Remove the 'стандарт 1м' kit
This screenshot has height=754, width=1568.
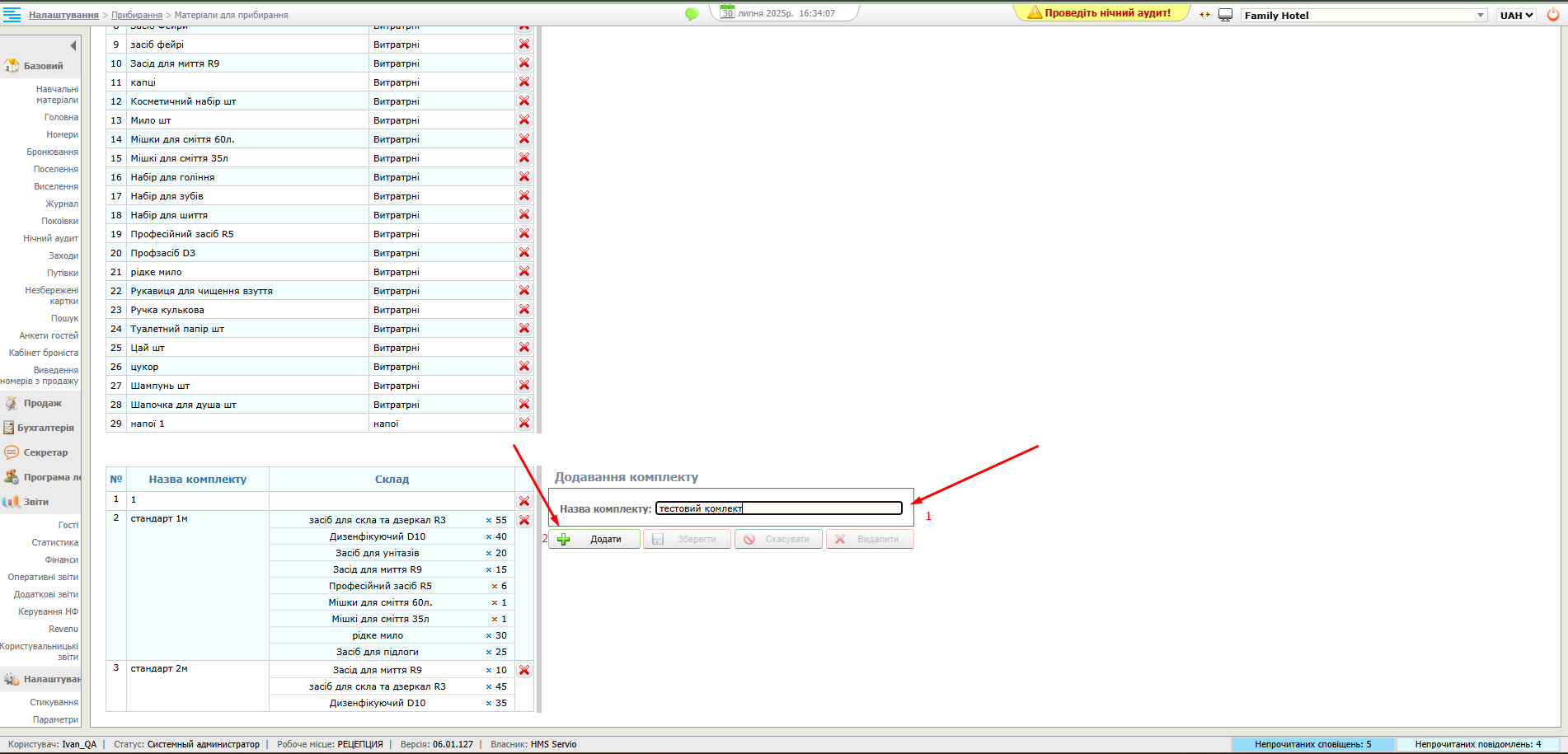pyautogui.click(x=524, y=520)
